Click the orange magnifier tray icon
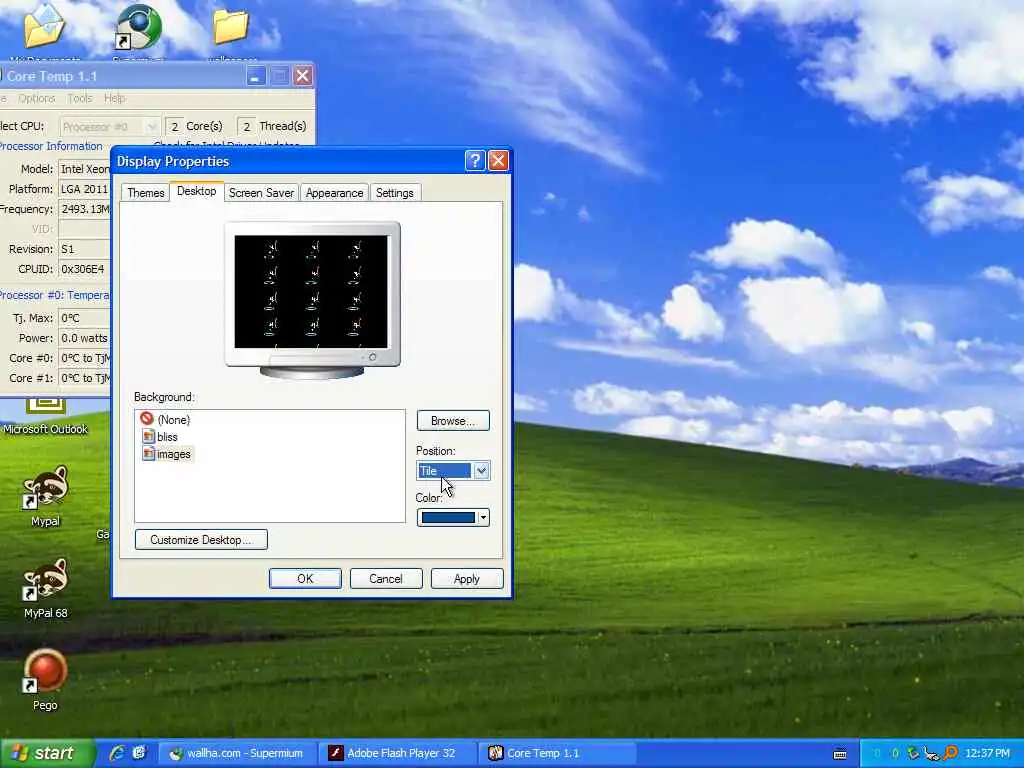 951,754
